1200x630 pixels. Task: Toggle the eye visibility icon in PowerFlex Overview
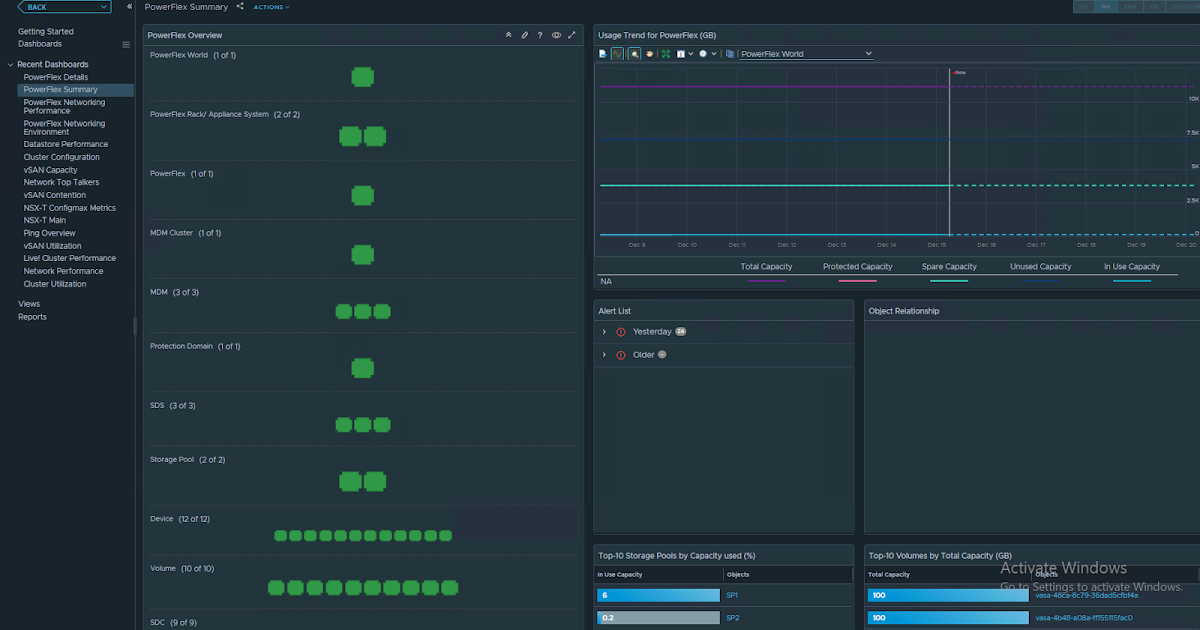pos(556,35)
